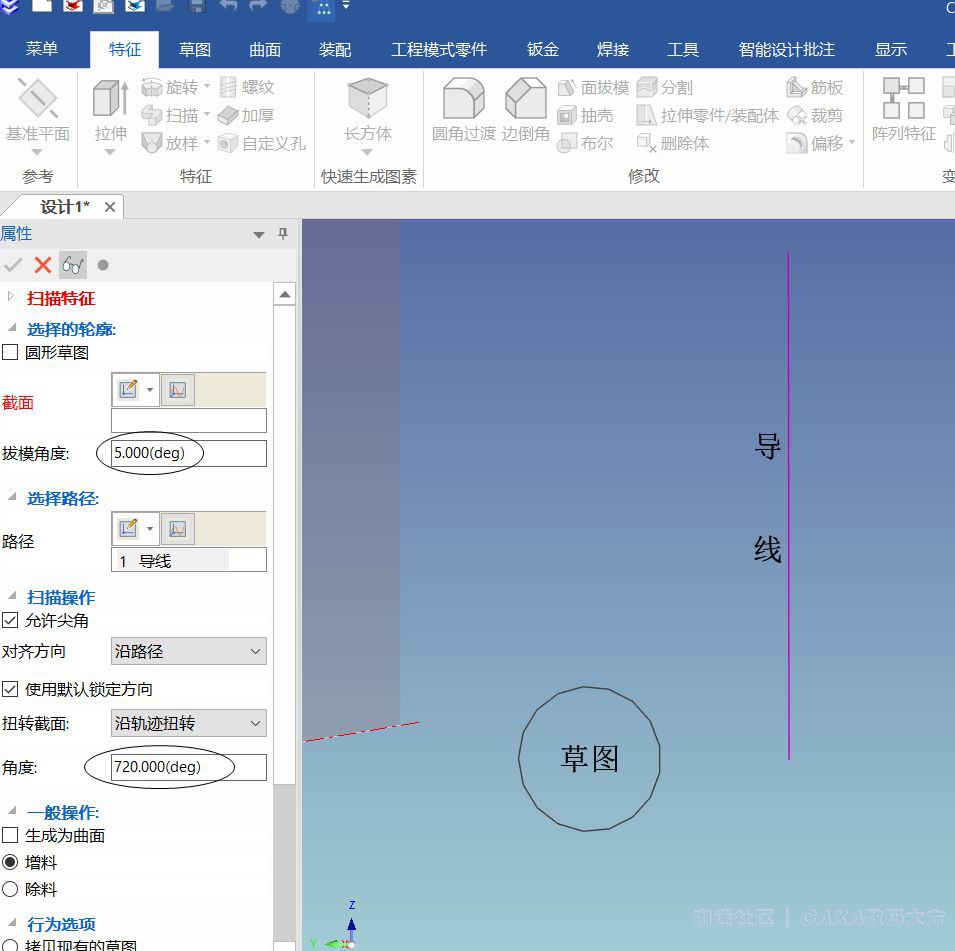Screen dimensions: 955x951
Task: Select the 筋板 rib tool
Action: pos(814,87)
